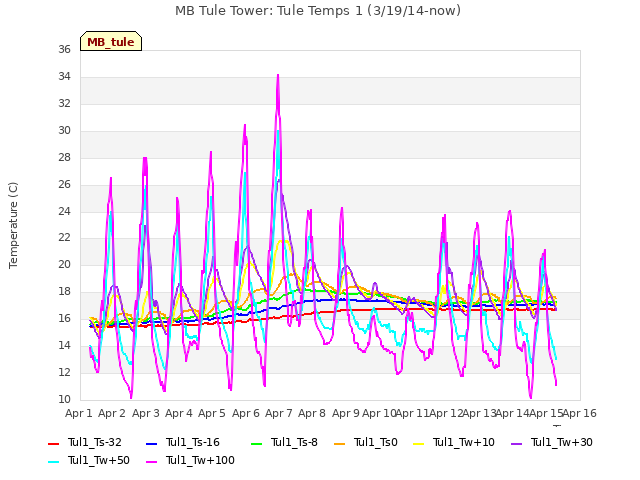Click the Apr 7 x-axis tick label
The width and height of the screenshot is (640, 480).
[279, 413]
